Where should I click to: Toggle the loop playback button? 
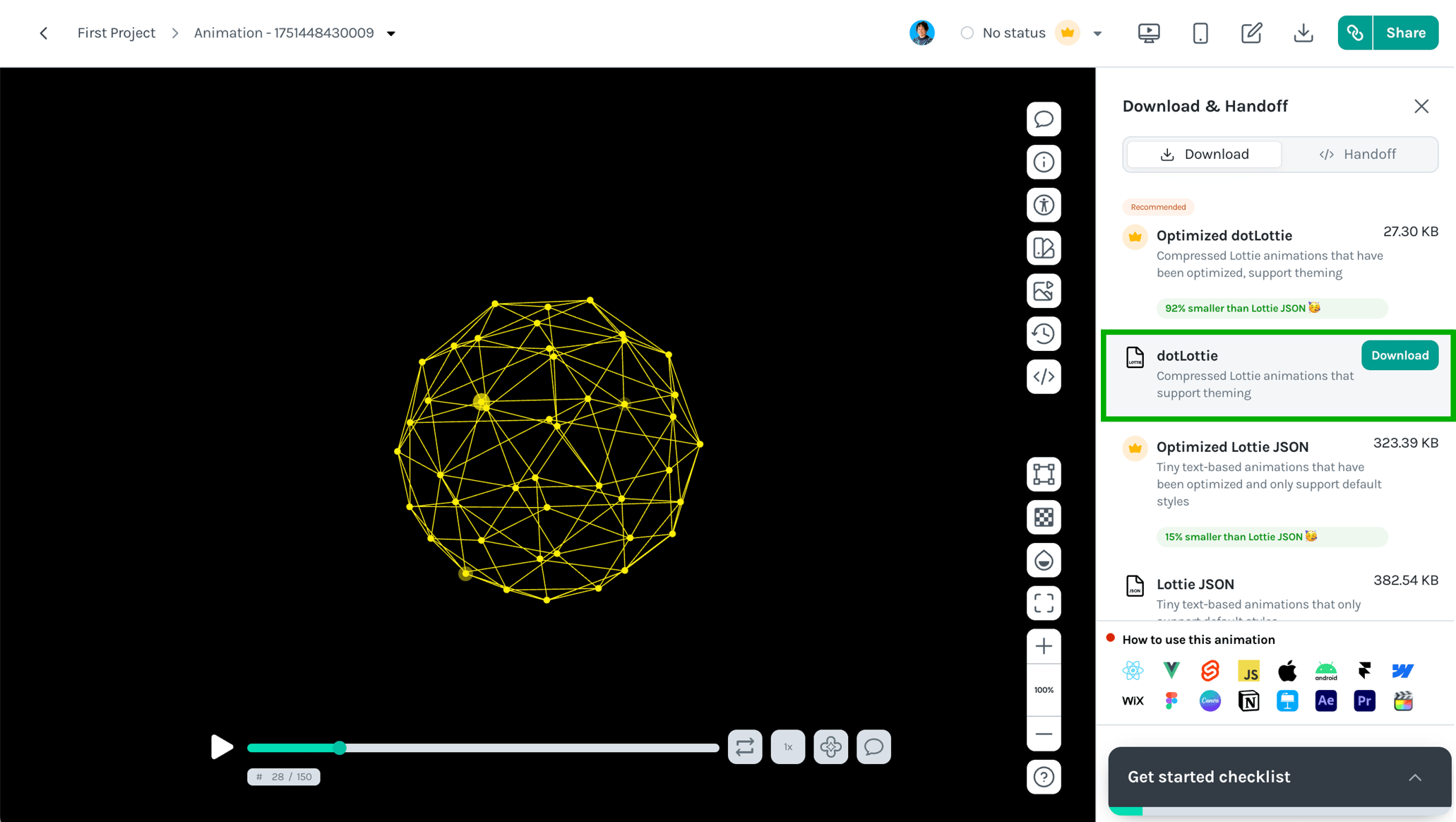745,747
